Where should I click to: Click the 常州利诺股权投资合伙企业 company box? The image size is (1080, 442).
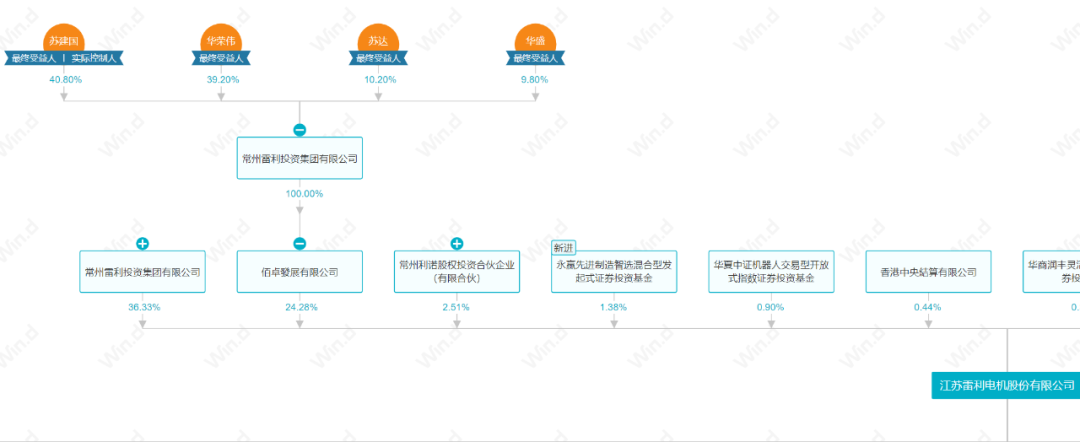[x=457, y=273]
